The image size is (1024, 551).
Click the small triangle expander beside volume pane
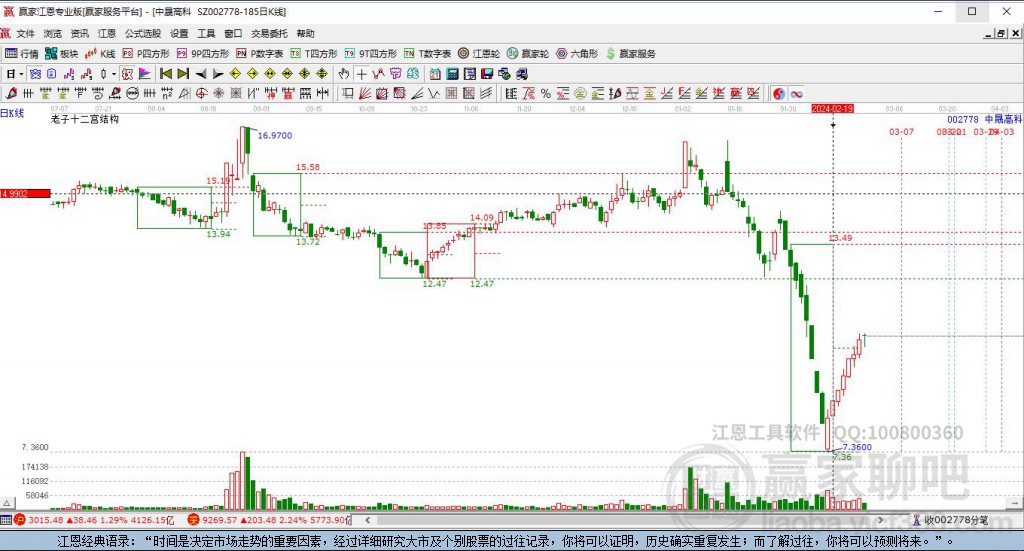(7, 503)
